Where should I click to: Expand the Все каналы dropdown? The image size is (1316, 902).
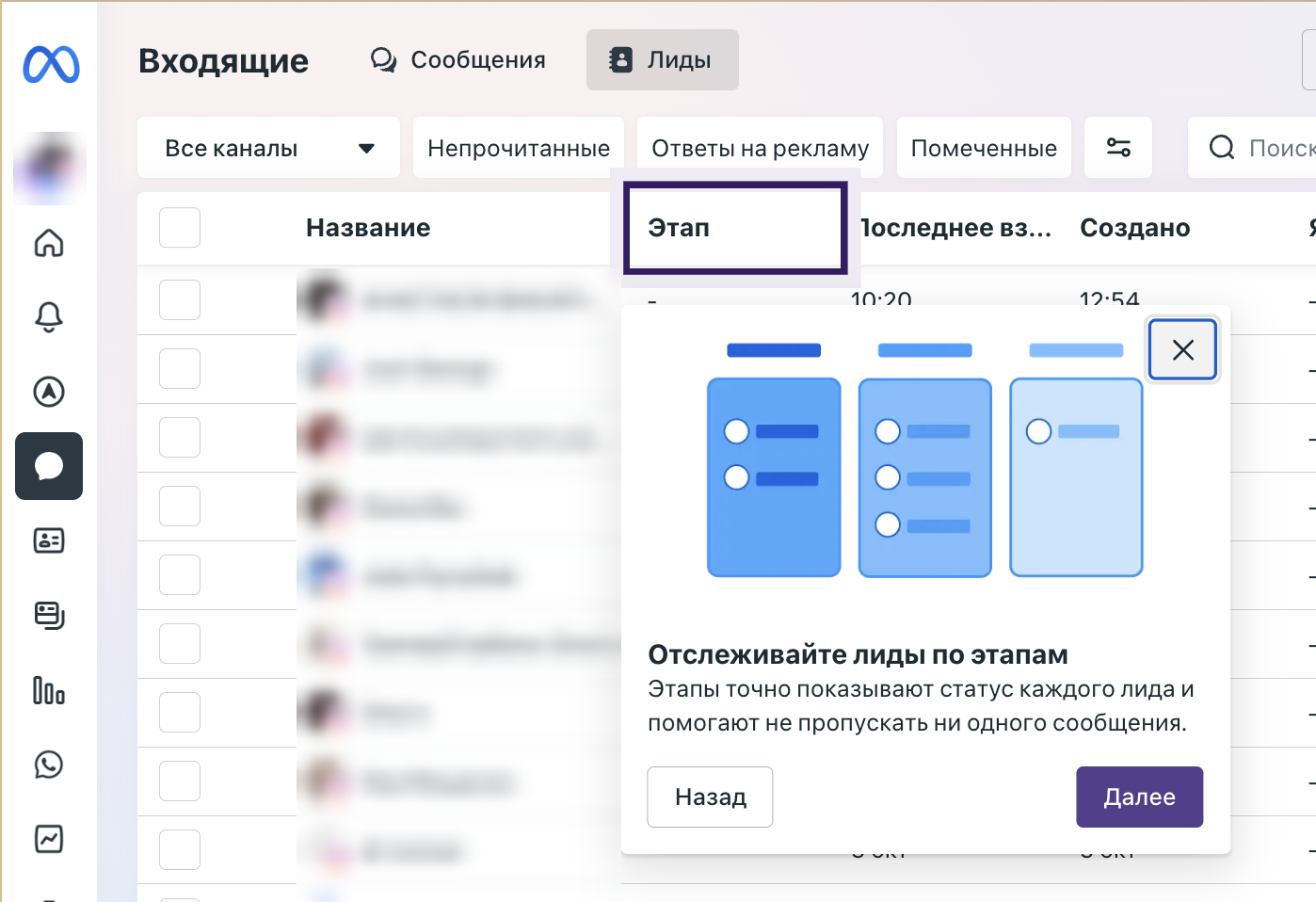click(x=269, y=148)
